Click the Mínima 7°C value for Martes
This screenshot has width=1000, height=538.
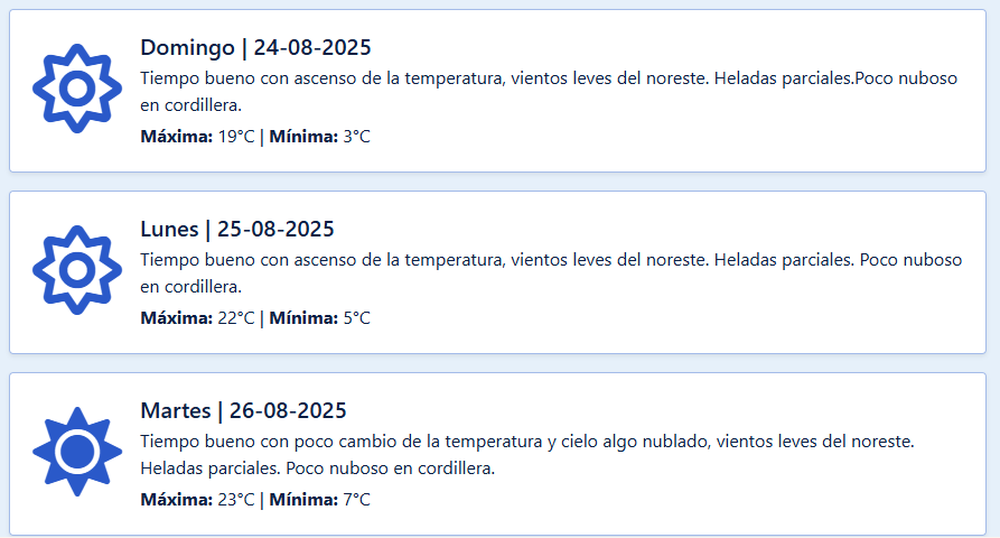tap(320, 500)
